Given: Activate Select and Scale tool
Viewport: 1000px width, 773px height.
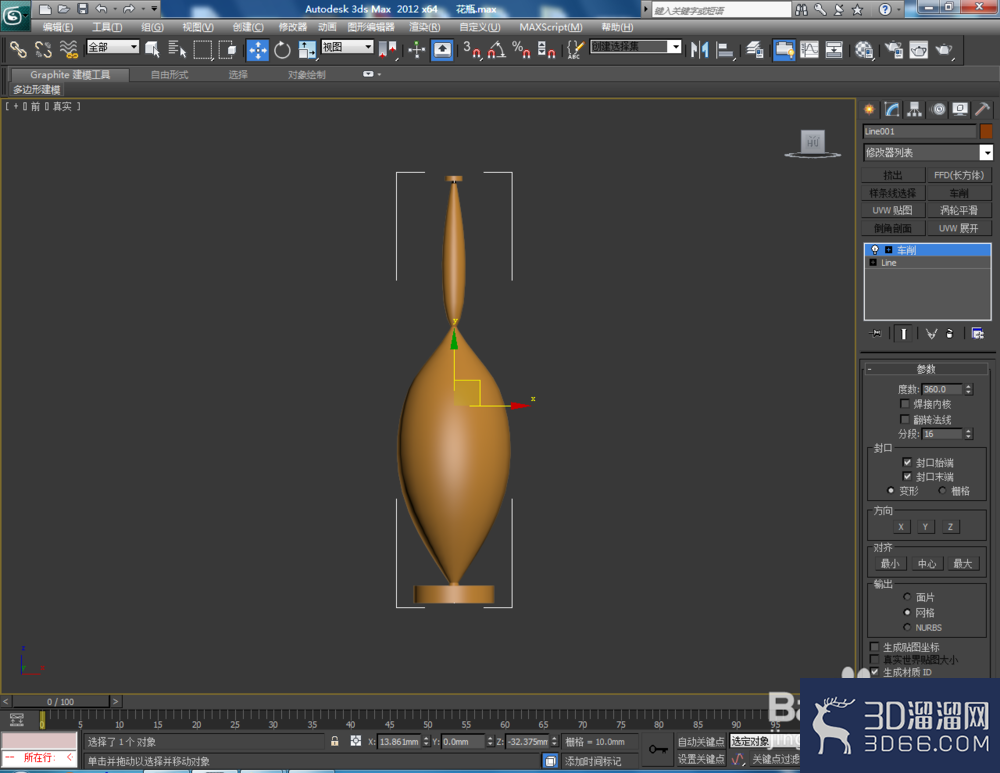Looking at the screenshot, I should [x=307, y=50].
